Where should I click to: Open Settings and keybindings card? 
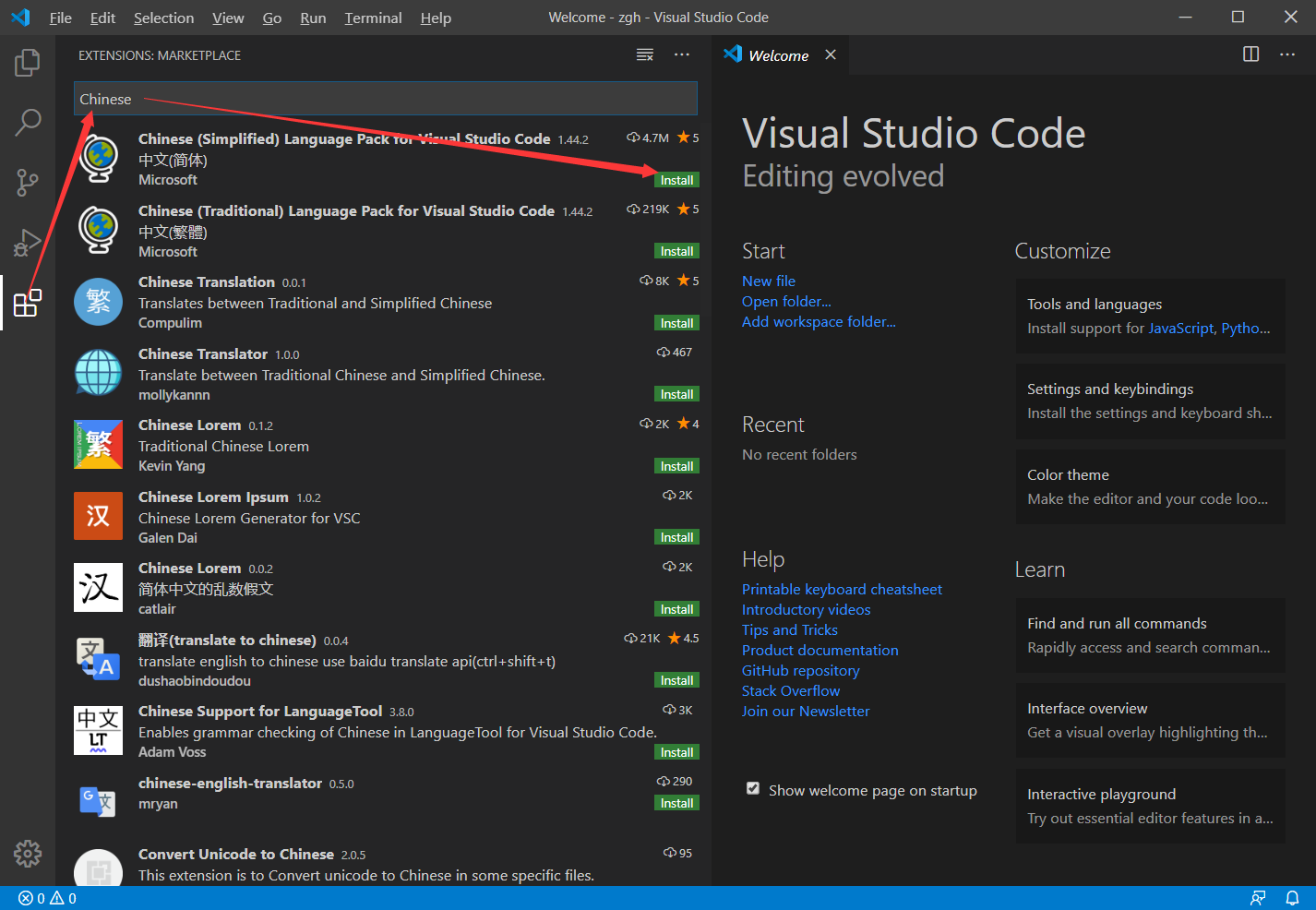(x=1150, y=401)
